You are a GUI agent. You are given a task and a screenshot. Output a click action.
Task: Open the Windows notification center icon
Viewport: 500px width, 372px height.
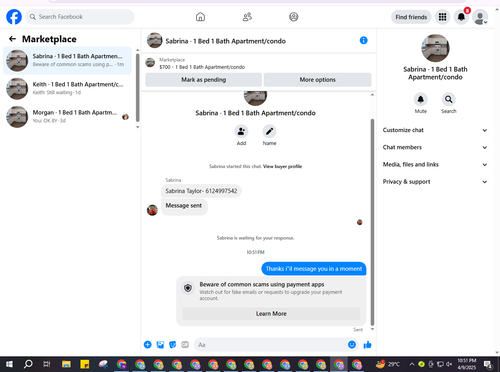(488, 364)
